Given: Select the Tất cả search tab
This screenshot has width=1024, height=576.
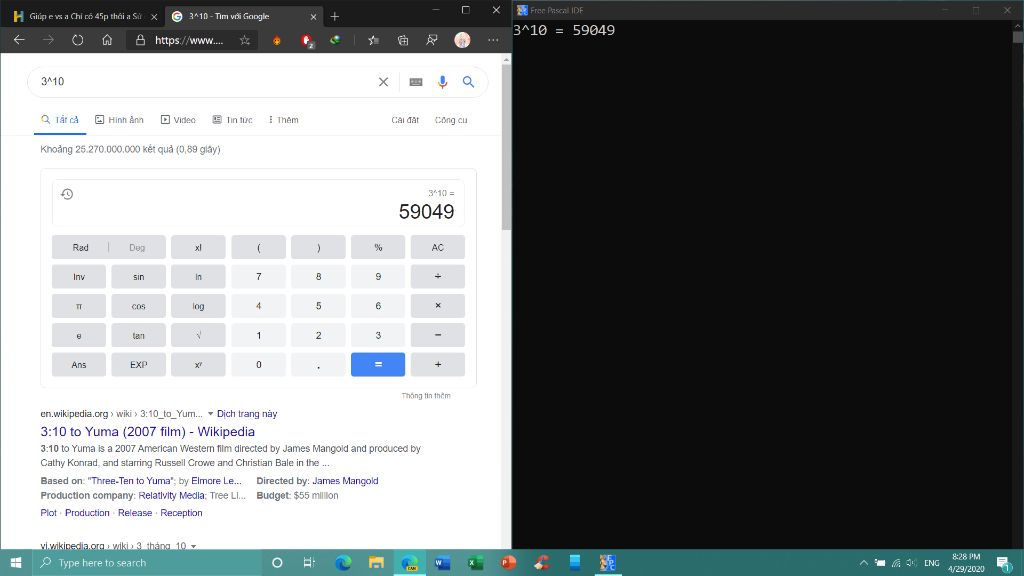Looking at the screenshot, I should [x=59, y=120].
